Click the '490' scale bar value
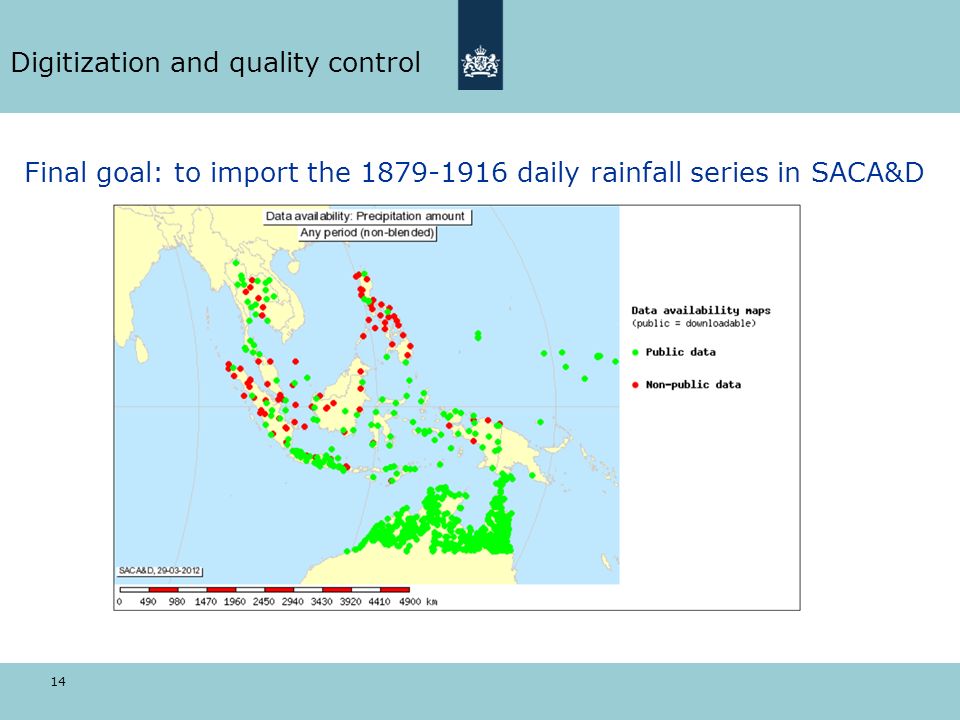The image size is (960, 720). click(148, 602)
